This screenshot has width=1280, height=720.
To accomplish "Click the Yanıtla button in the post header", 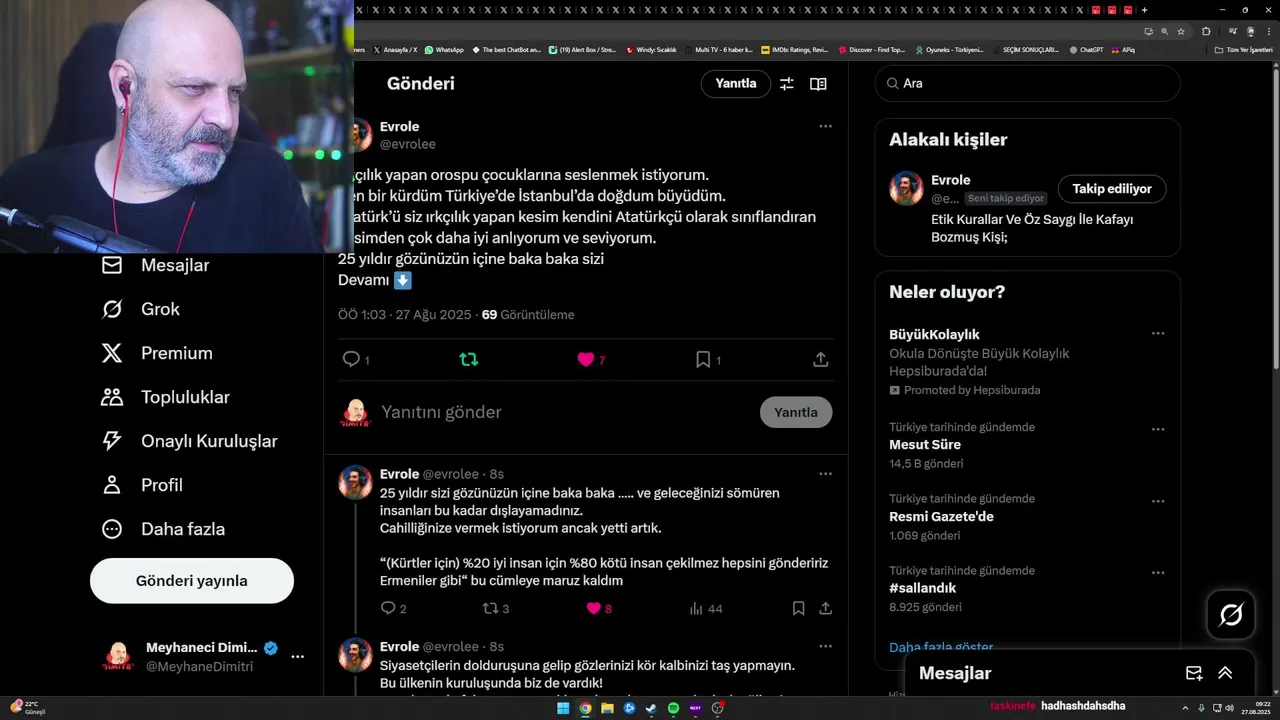I will (x=736, y=83).
